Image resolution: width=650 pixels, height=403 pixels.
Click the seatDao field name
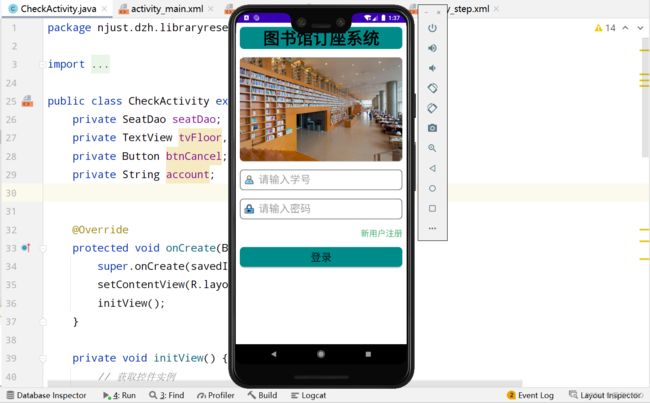point(194,119)
